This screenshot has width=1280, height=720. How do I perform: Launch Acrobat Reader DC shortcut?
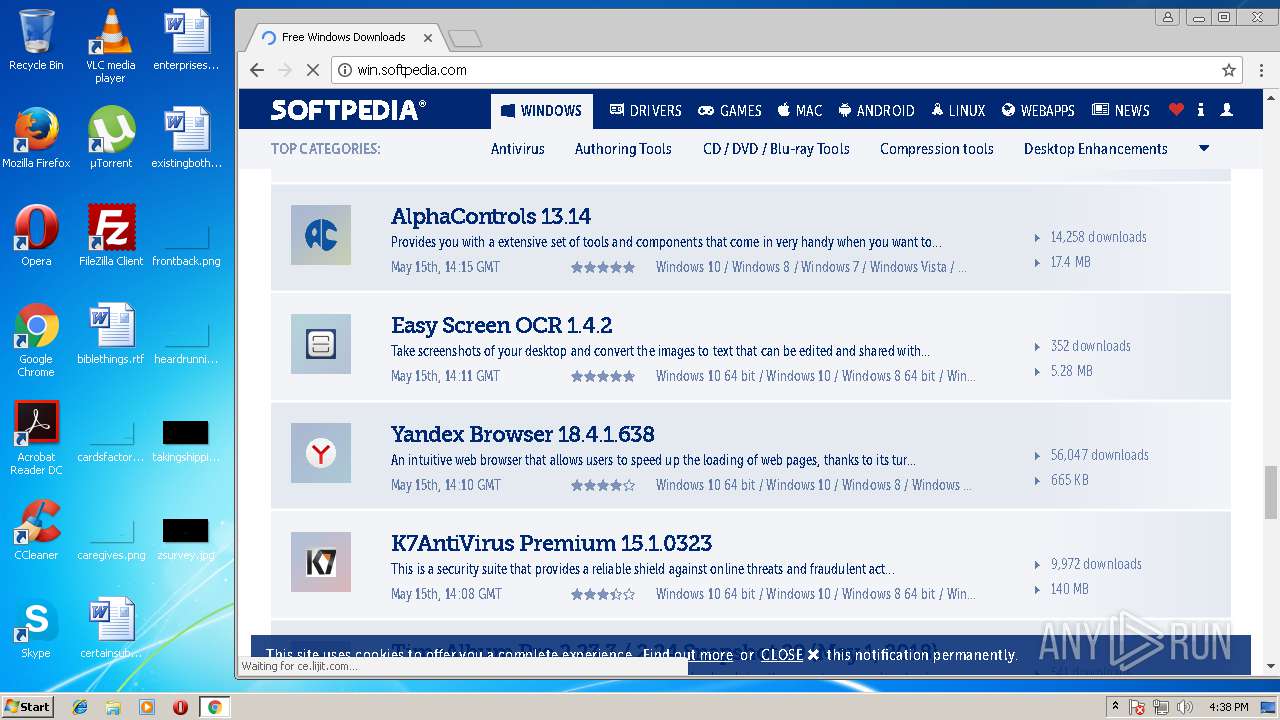[36, 438]
